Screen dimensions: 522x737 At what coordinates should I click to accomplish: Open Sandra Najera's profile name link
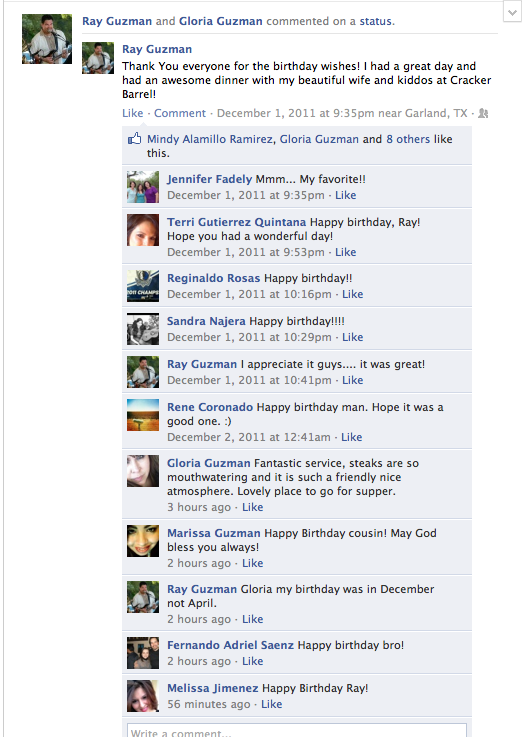pyautogui.click(x=206, y=321)
